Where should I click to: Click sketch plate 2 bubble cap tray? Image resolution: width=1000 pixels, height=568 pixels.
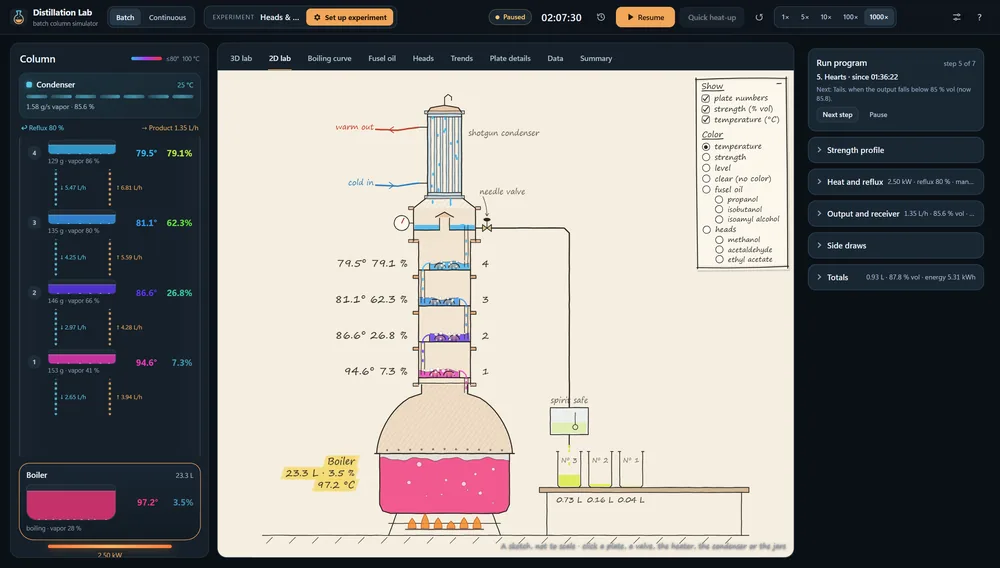pos(444,335)
